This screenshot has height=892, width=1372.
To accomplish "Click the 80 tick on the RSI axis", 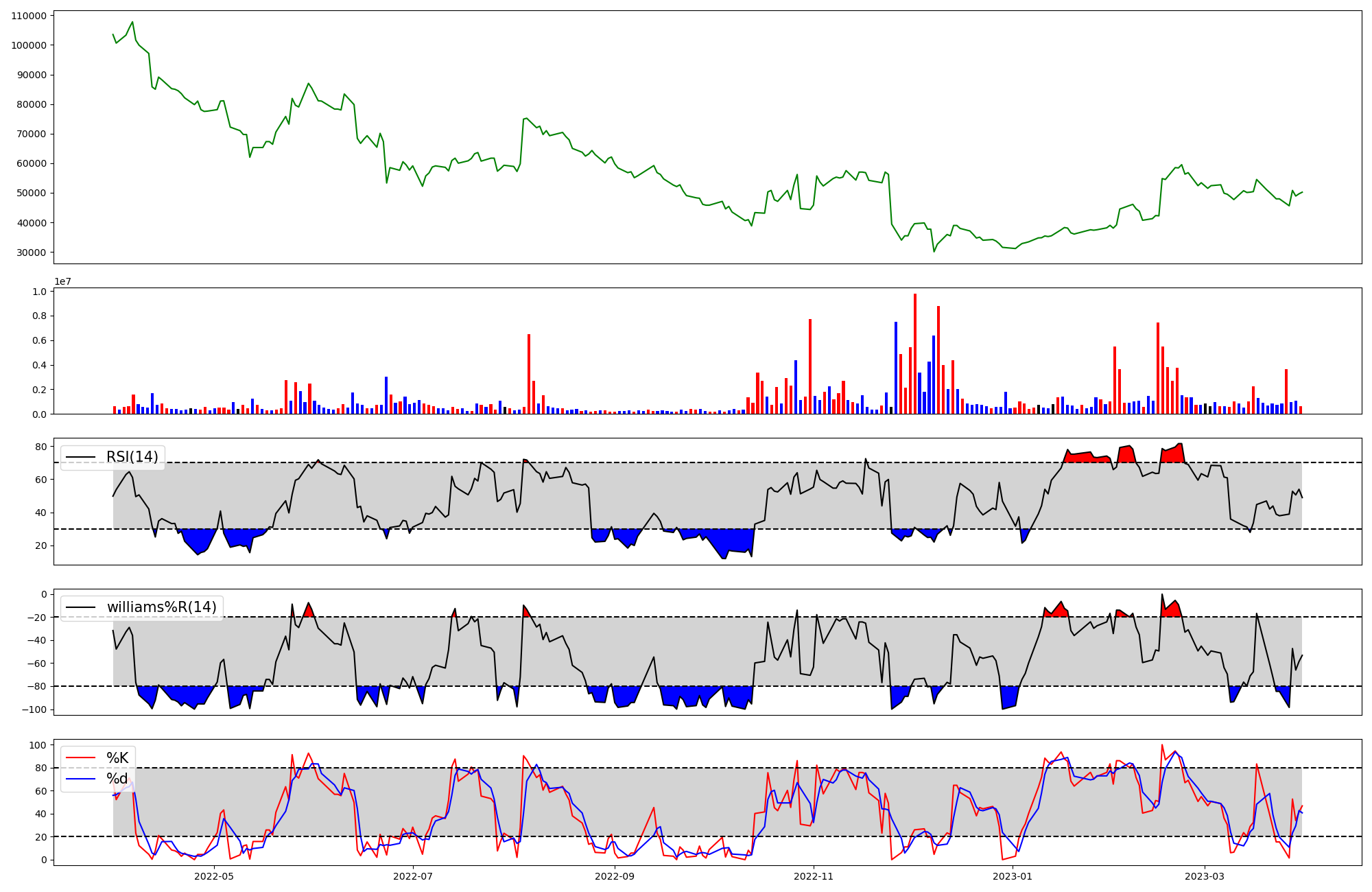I will [x=40, y=447].
